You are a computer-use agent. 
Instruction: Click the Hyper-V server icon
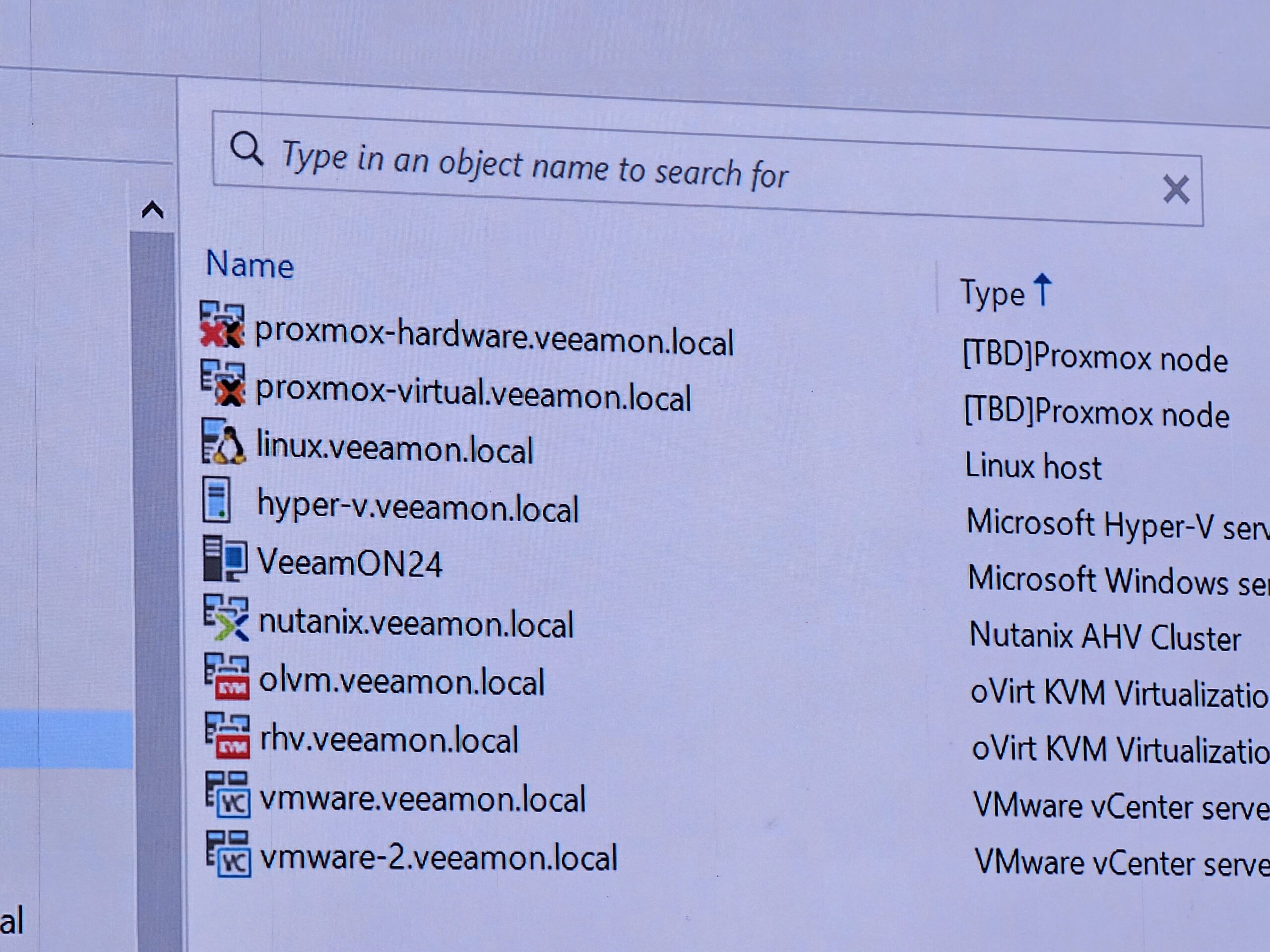tap(217, 500)
